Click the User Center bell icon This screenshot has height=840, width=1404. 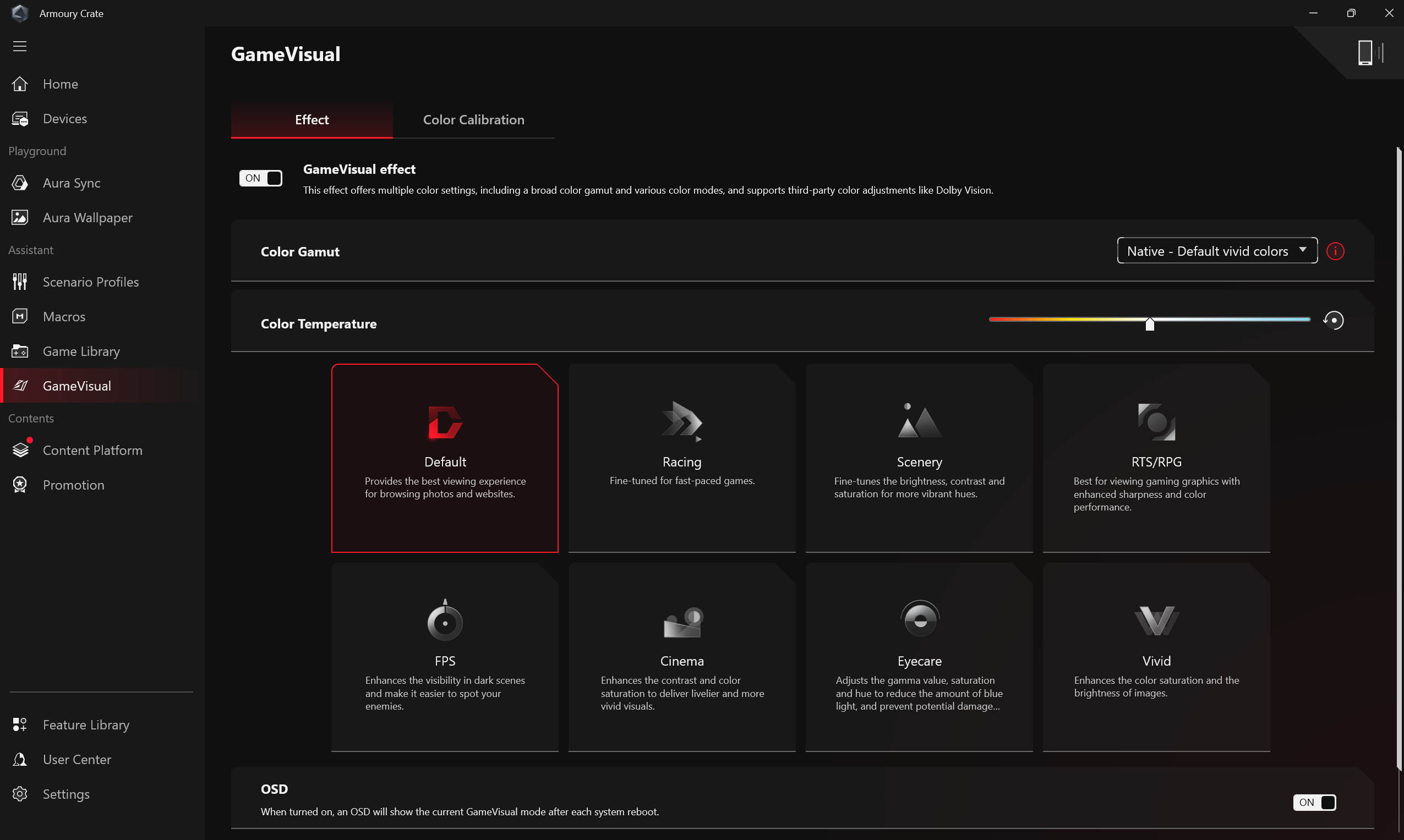click(x=20, y=760)
